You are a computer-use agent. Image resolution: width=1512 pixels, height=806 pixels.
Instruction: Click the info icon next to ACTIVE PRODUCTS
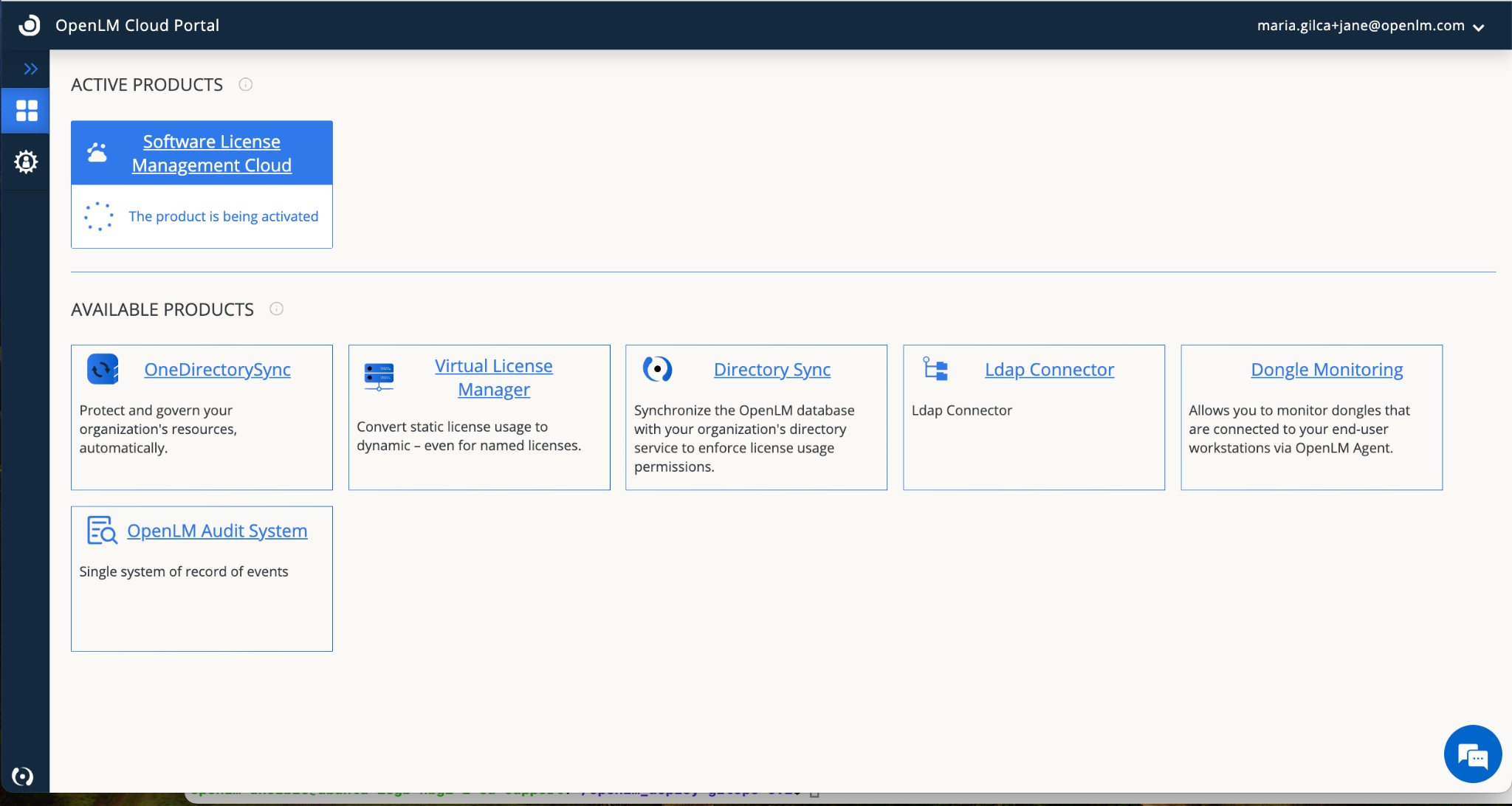click(x=245, y=84)
